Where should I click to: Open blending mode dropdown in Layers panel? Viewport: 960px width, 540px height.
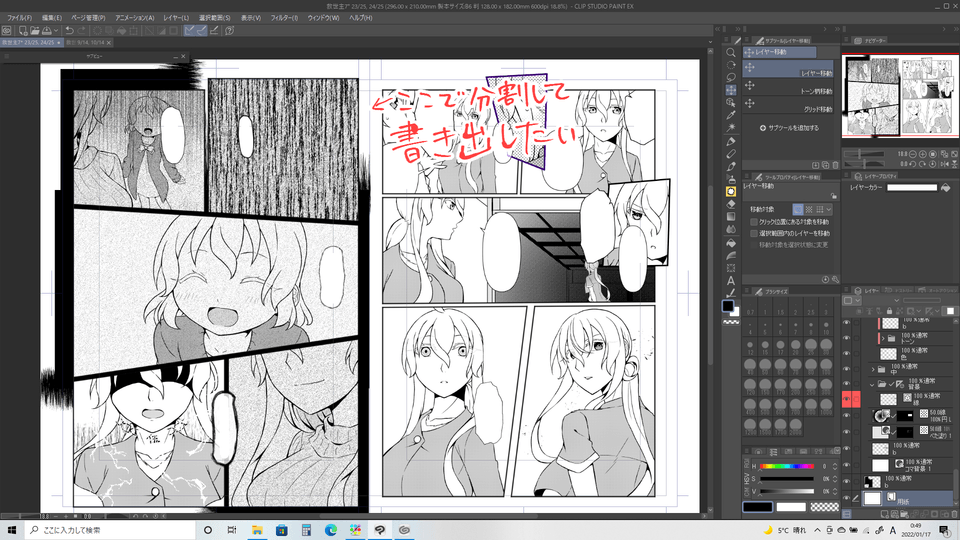896,301
